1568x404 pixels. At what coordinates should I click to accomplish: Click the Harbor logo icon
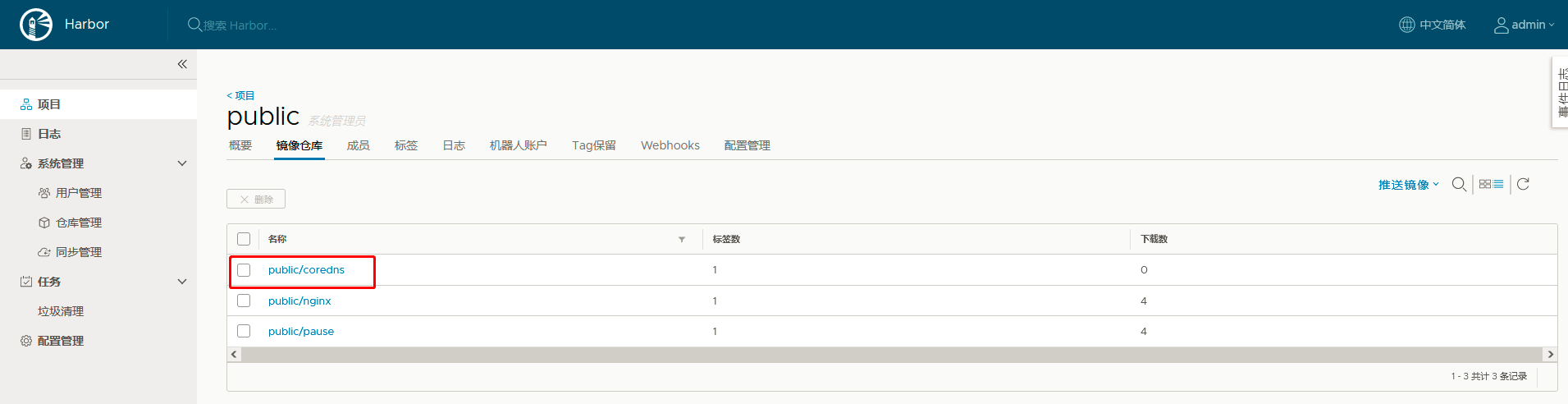point(36,25)
